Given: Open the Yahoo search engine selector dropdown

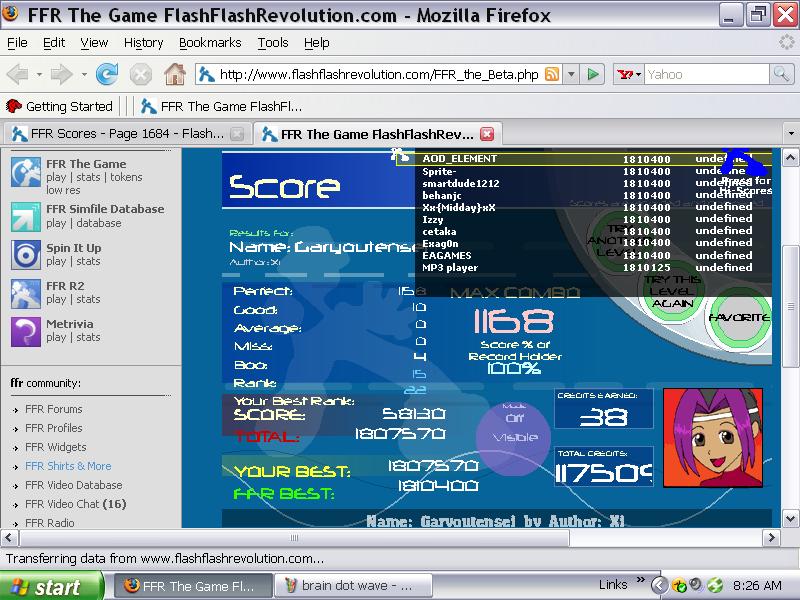Looking at the screenshot, I should click(x=629, y=74).
